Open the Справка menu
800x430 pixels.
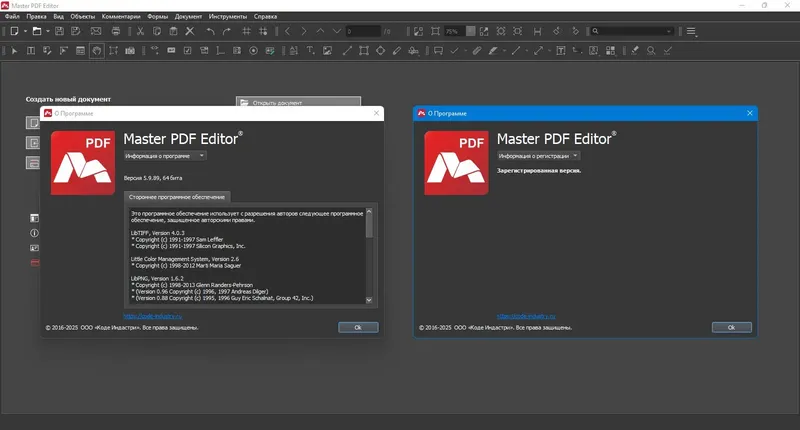[x=265, y=17]
